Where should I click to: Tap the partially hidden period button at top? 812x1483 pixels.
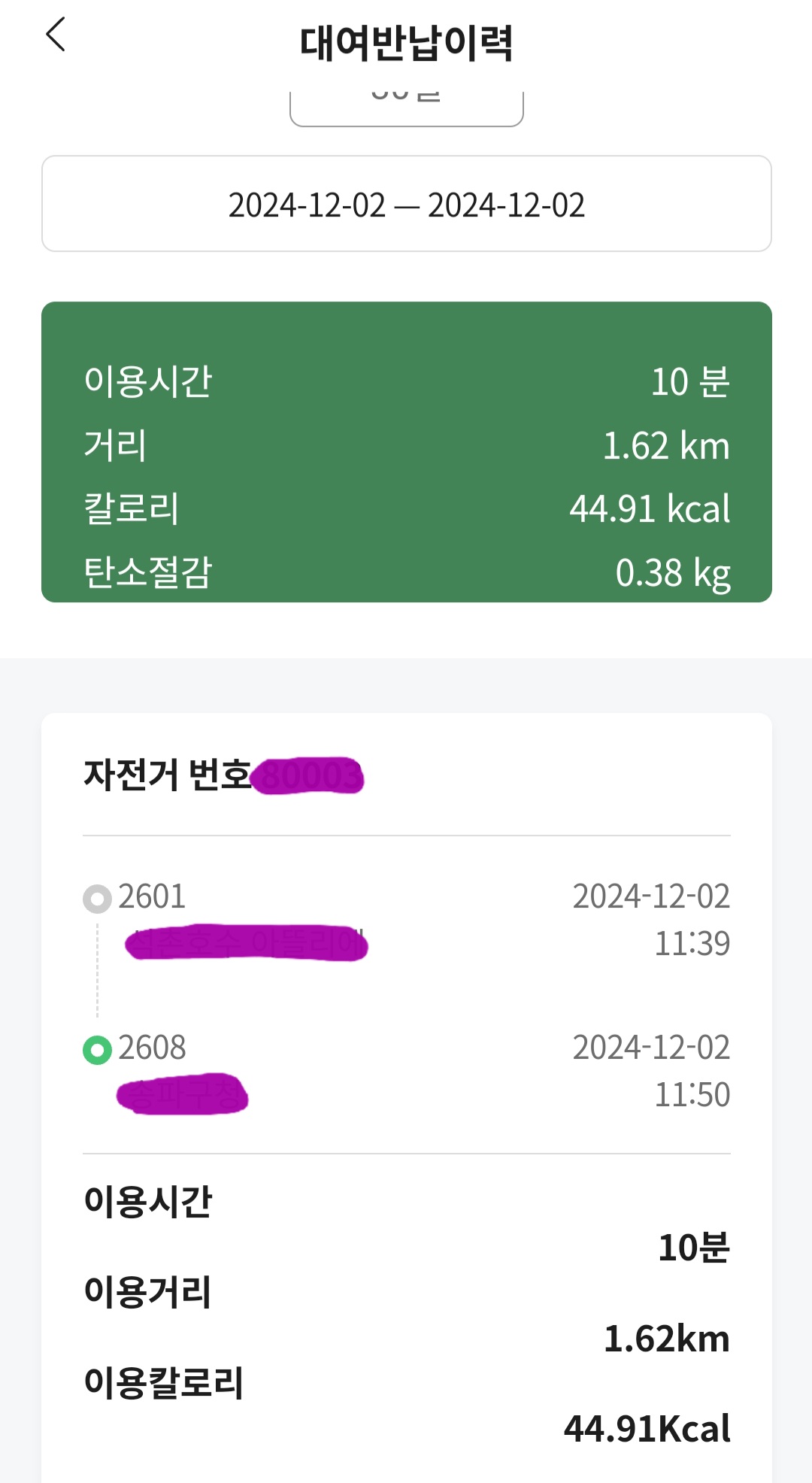pos(406,108)
